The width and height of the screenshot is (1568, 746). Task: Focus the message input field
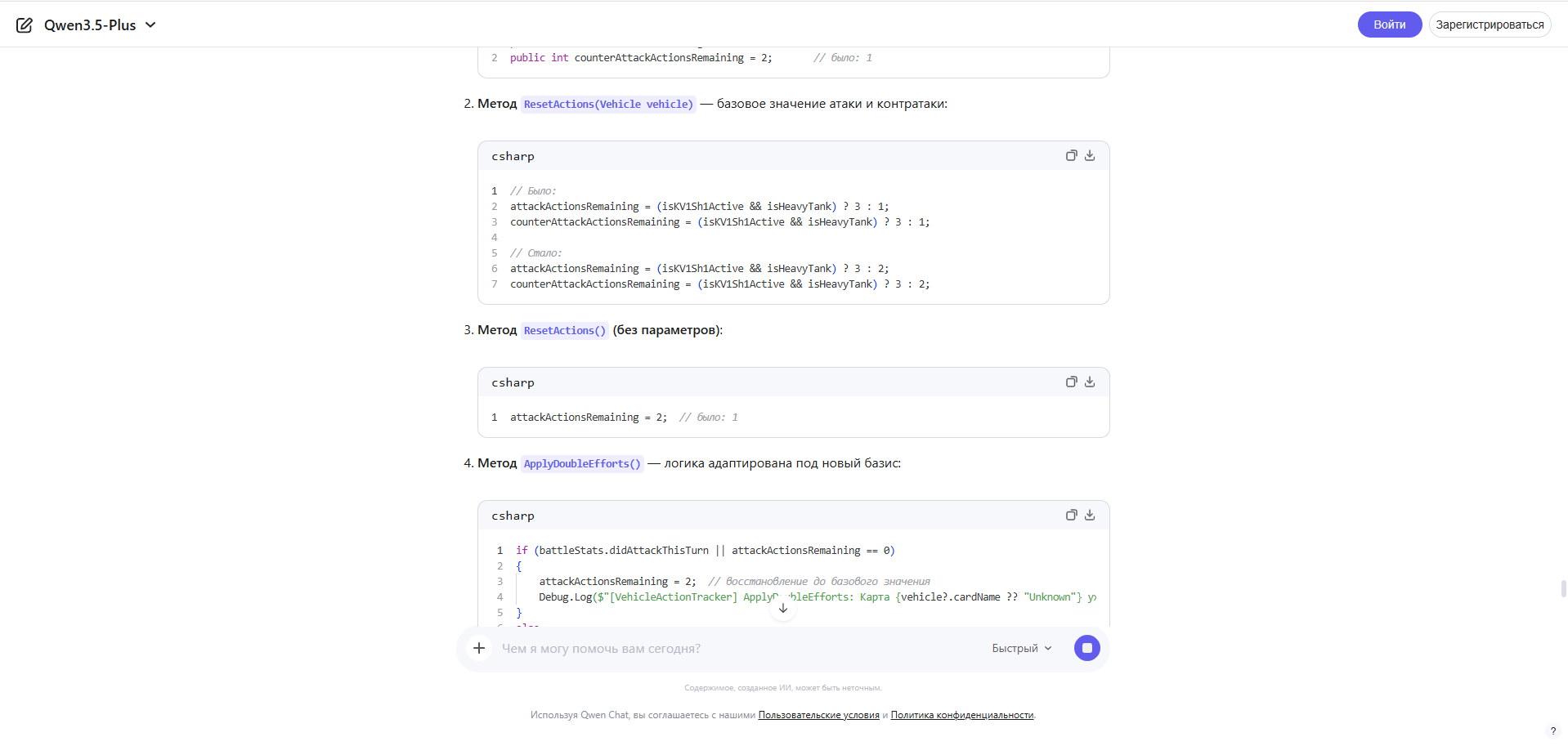[736, 649]
